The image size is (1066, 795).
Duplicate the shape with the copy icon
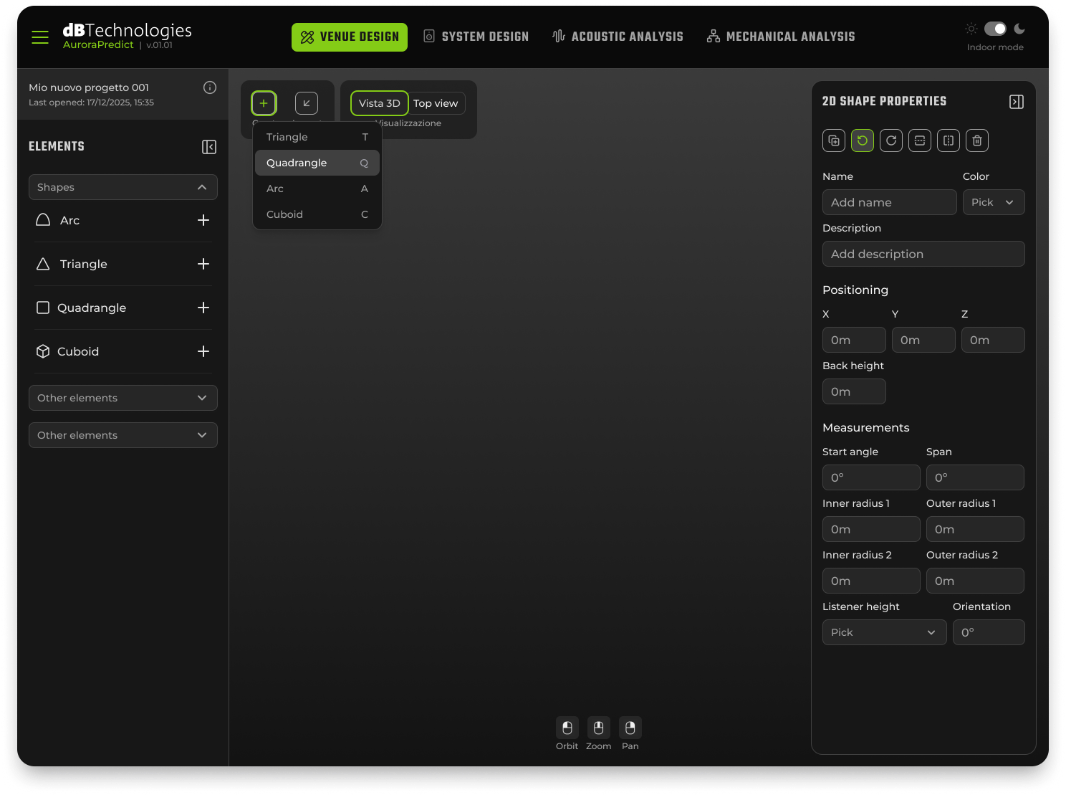click(833, 141)
